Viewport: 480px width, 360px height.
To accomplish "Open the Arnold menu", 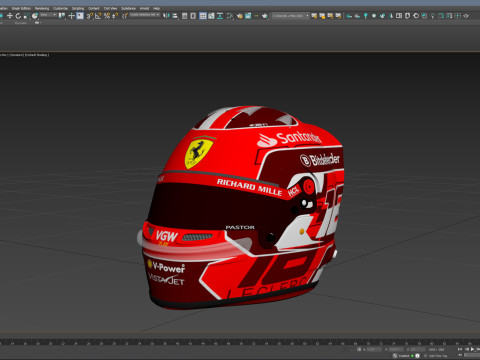I will click(x=144, y=8).
